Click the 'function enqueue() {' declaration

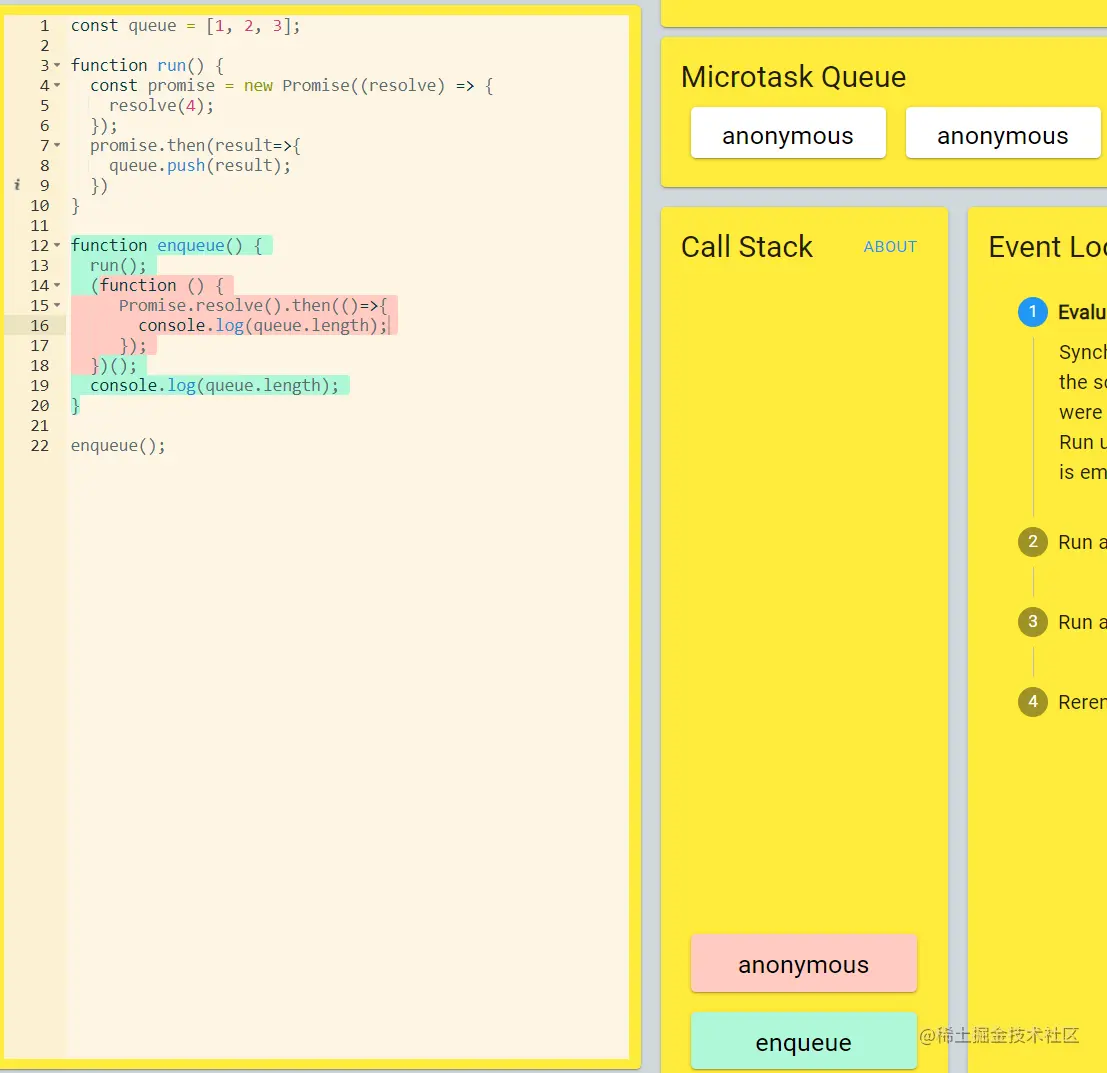[x=167, y=246]
